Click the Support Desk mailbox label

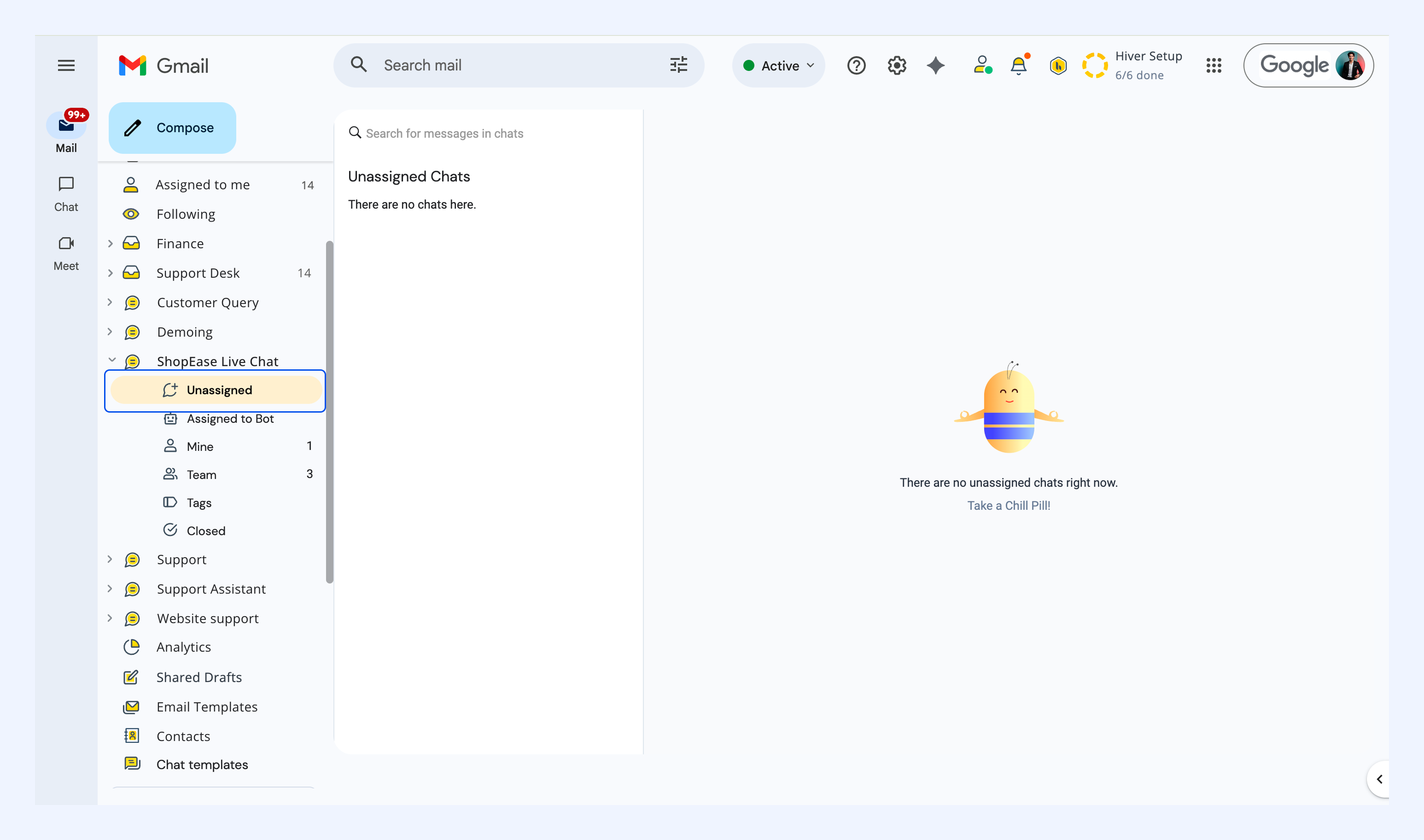click(x=198, y=274)
